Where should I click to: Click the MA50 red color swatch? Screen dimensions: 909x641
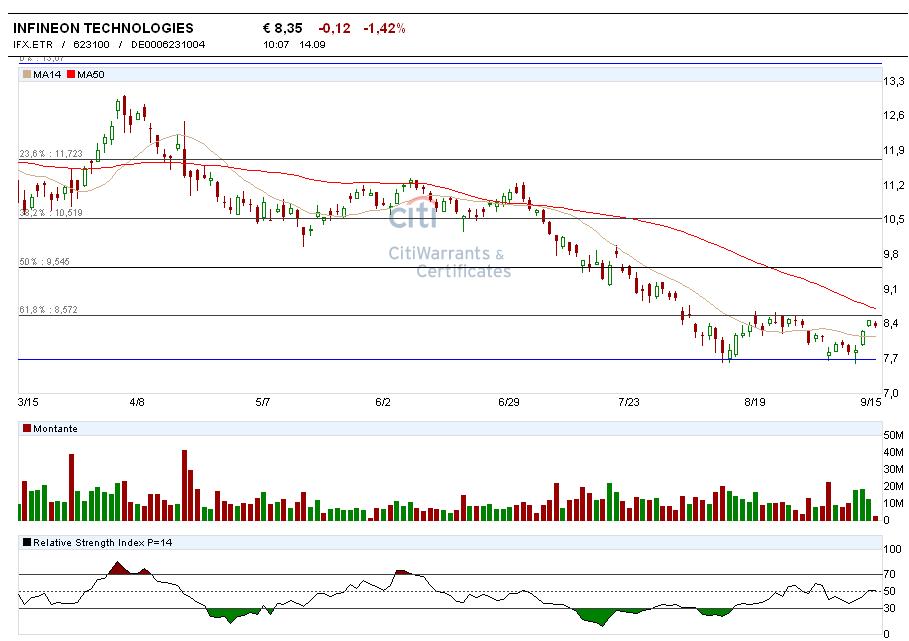71,74
